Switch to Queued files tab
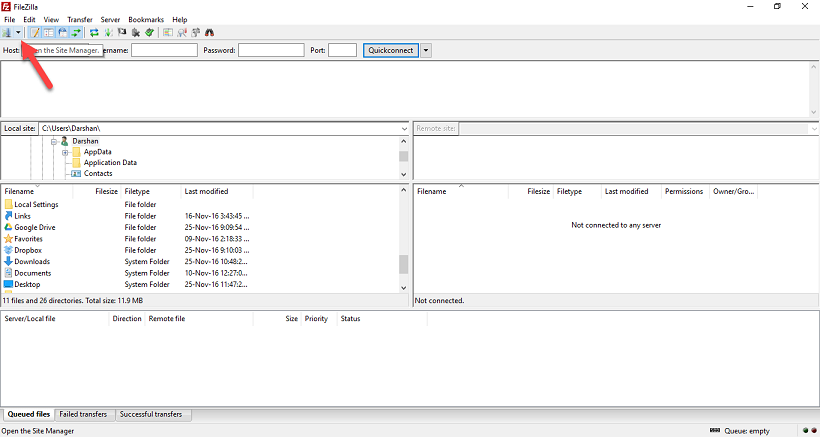Image resolution: width=820 pixels, height=437 pixels. [28, 415]
